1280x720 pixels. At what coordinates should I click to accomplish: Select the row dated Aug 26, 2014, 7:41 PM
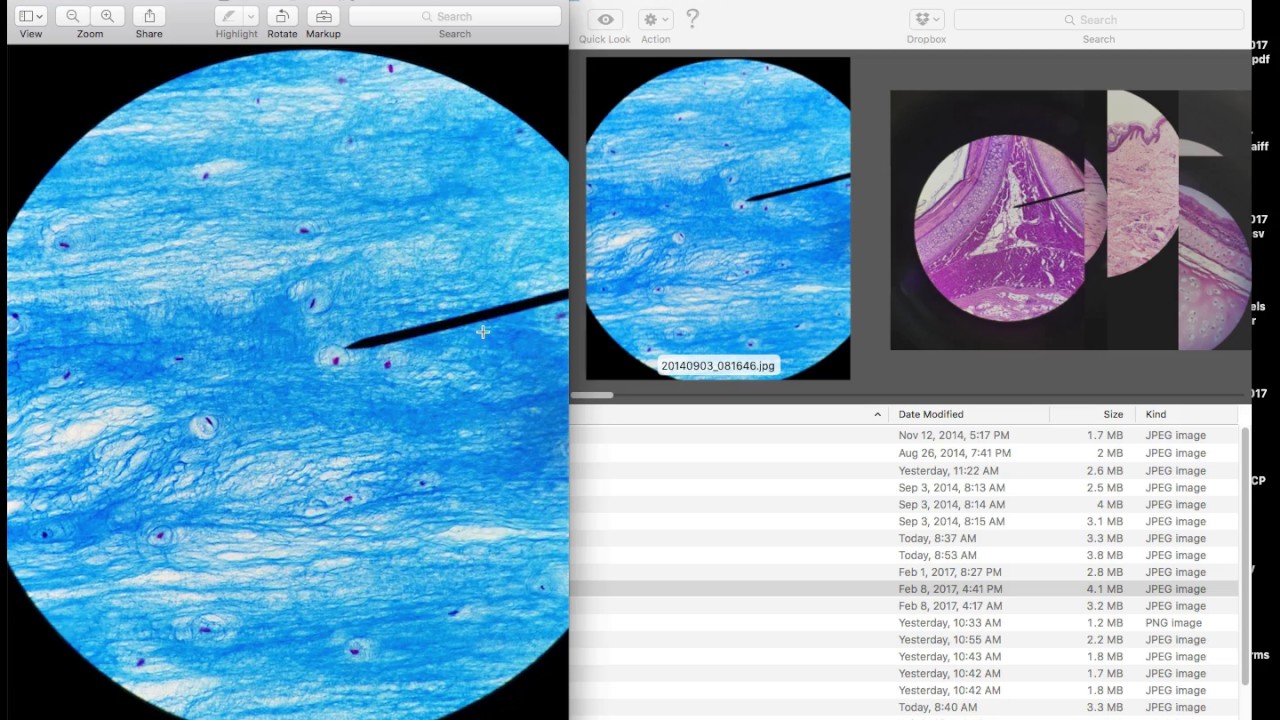tap(904, 453)
